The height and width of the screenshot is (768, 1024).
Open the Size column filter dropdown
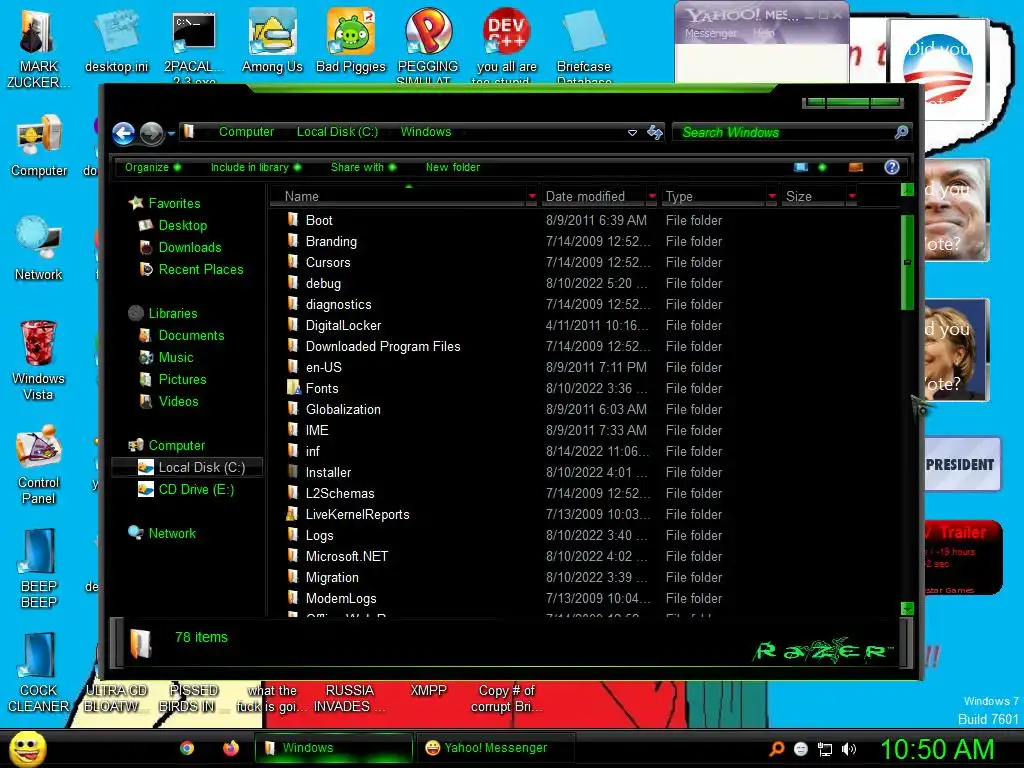point(852,196)
